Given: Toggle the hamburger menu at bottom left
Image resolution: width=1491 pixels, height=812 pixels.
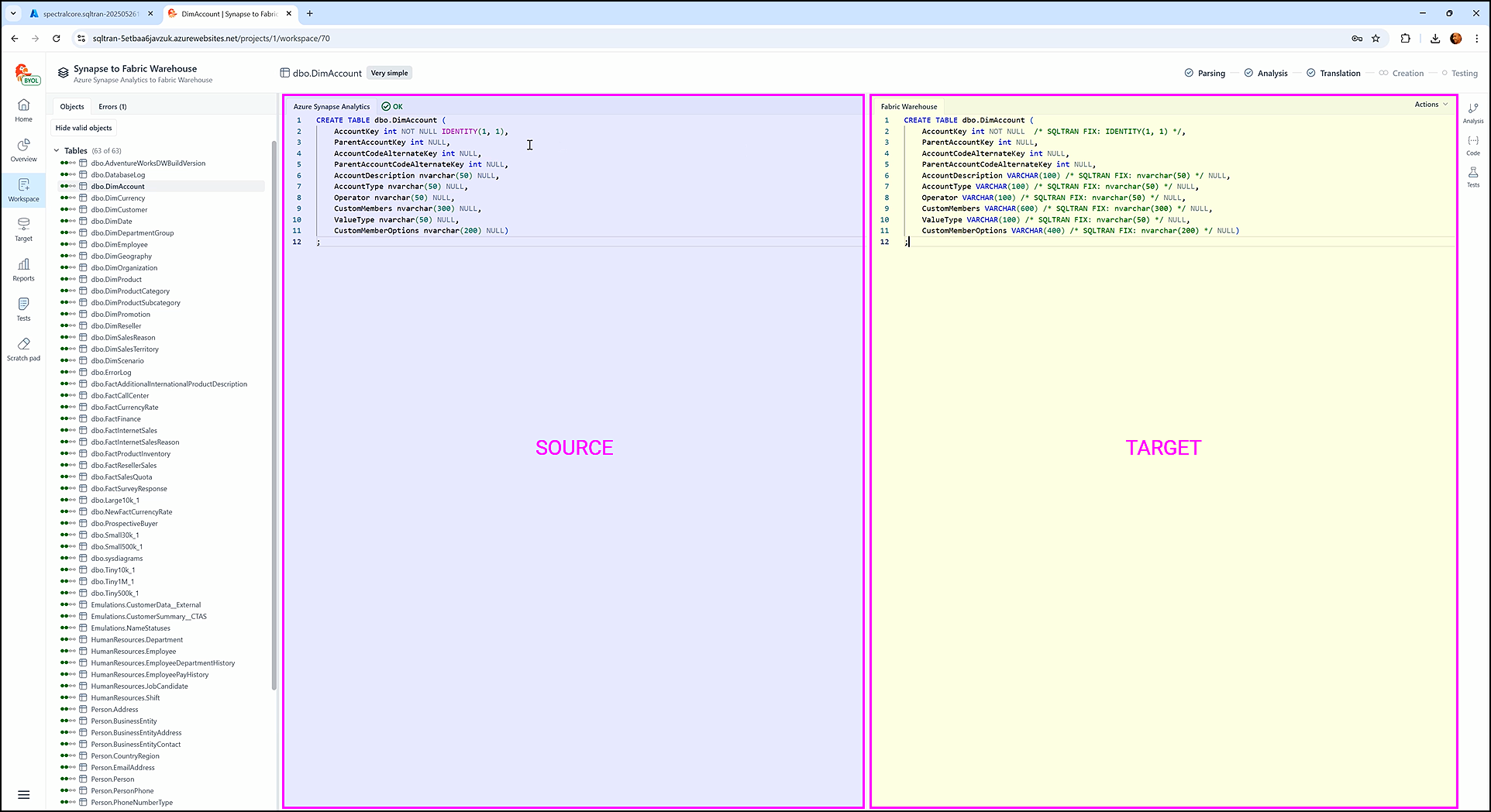Looking at the screenshot, I should pyautogui.click(x=23, y=794).
